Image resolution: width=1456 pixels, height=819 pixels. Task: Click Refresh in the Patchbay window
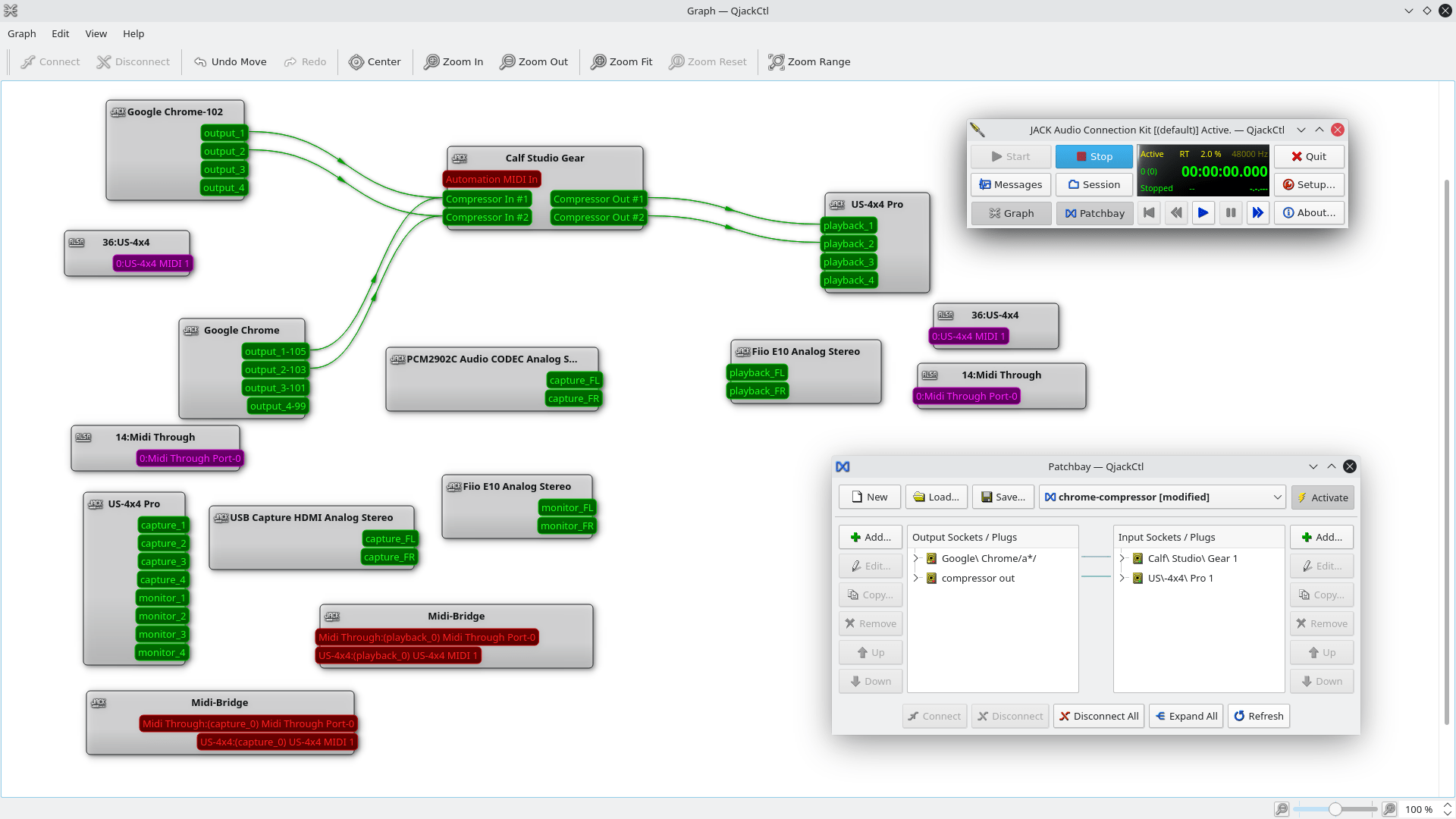1258,716
